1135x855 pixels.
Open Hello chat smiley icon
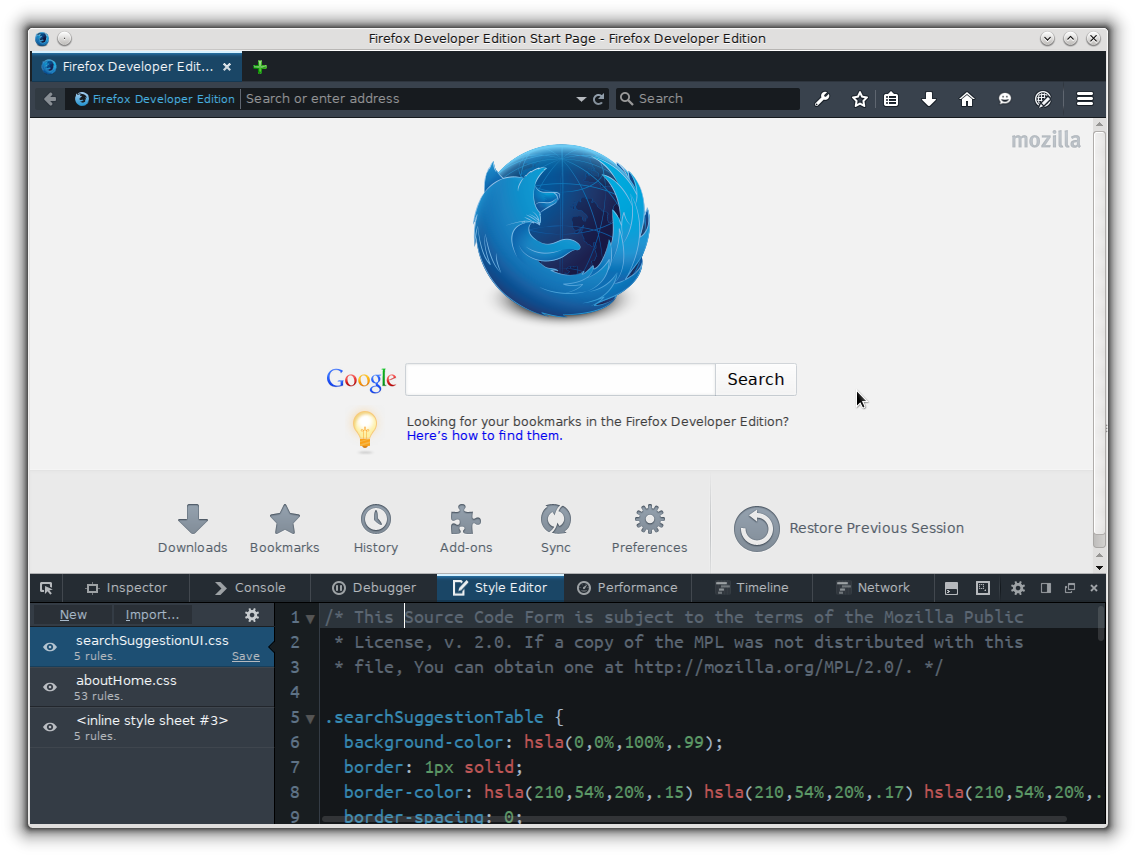coord(1005,99)
